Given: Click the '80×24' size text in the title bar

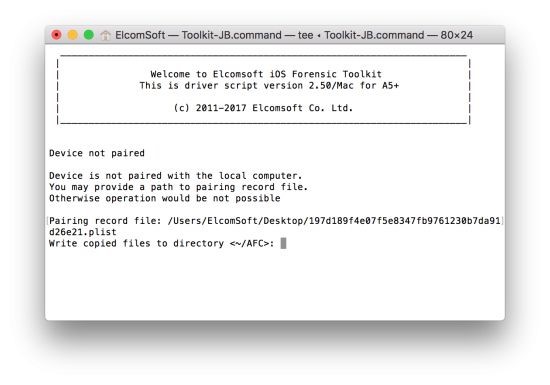Looking at the screenshot, I should (x=457, y=35).
